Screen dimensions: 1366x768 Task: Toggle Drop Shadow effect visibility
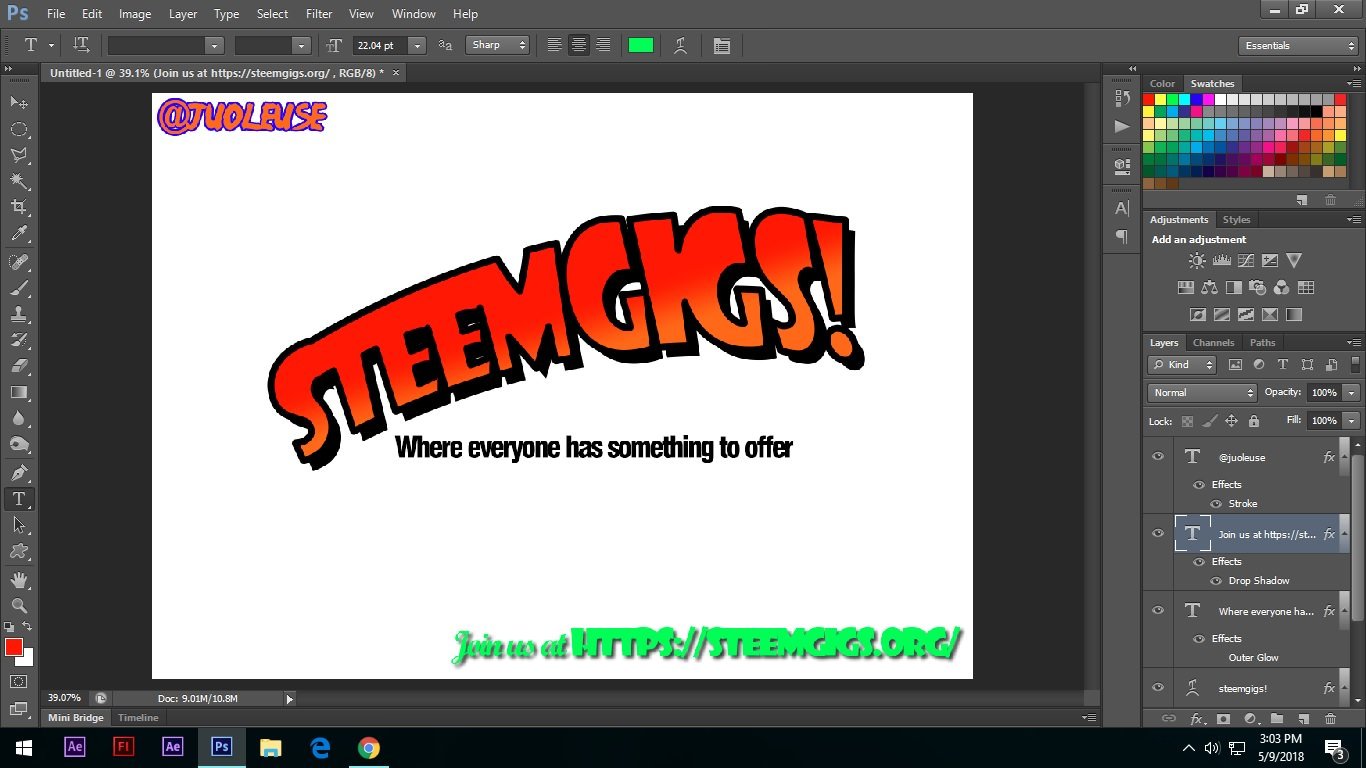(1216, 580)
